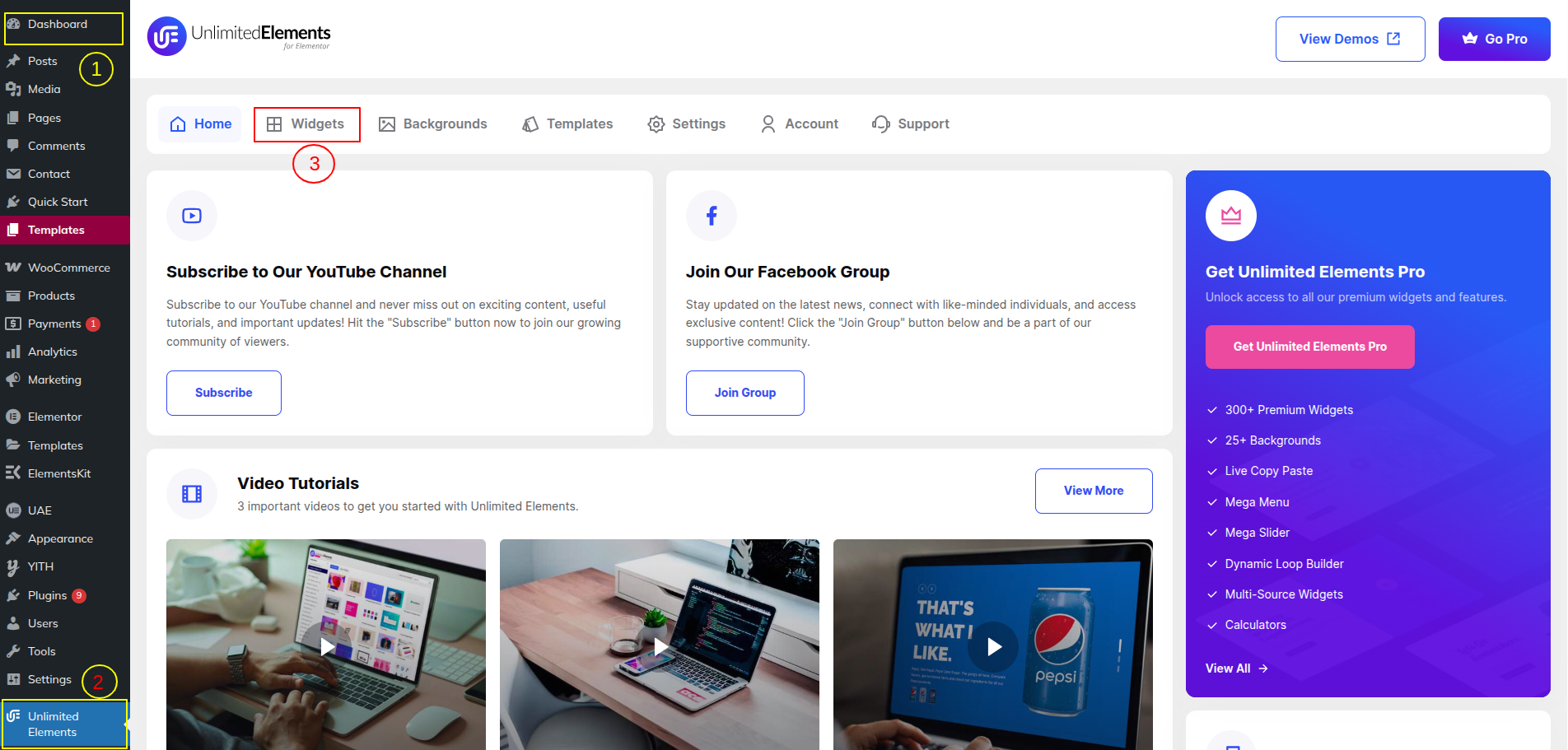Image resolution: width=1568 pixels, height=750 pixels.
Task: Click the Join Group button
Action: (x=745, y=393)
